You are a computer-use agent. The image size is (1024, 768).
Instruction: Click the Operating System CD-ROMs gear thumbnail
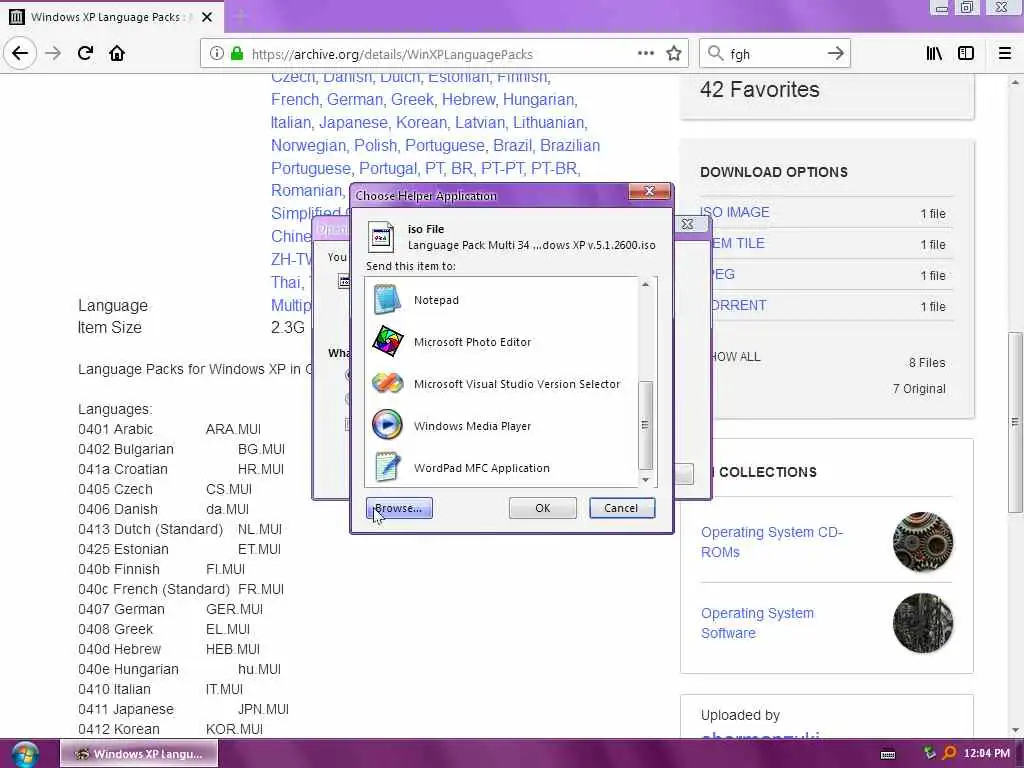coord(923,542)
